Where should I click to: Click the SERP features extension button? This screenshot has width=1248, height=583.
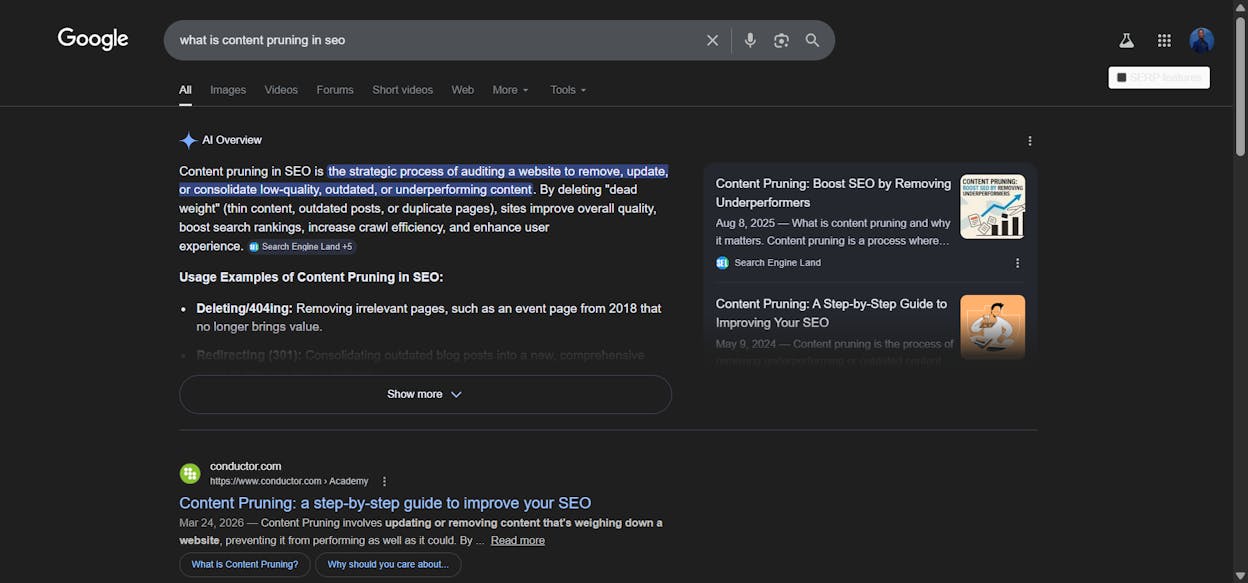coord(1159,77)
